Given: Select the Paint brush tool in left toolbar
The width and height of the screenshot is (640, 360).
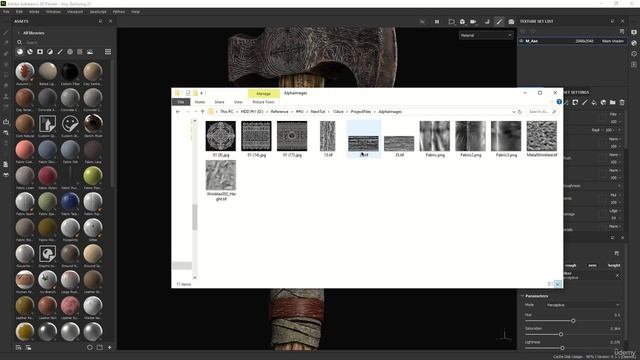Looking at the screenshot, I should [x=6, y=32].
